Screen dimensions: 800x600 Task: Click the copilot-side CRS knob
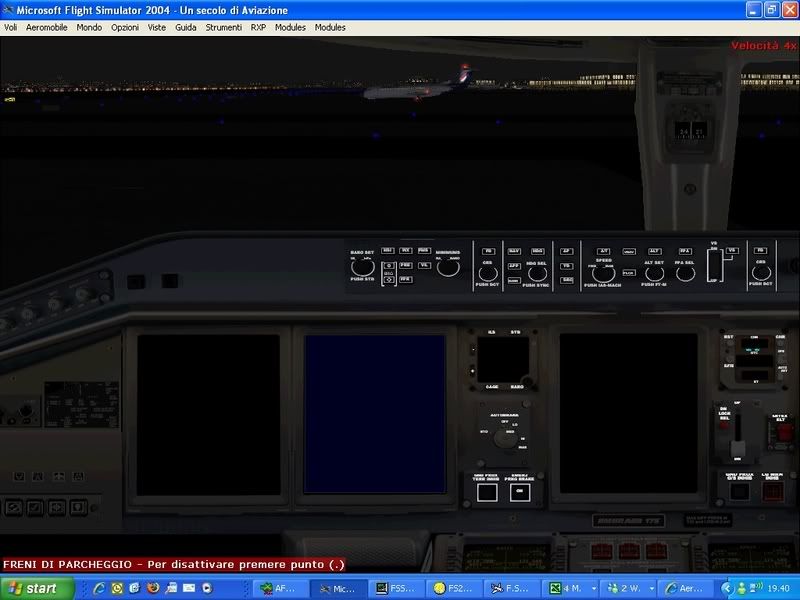761,273
